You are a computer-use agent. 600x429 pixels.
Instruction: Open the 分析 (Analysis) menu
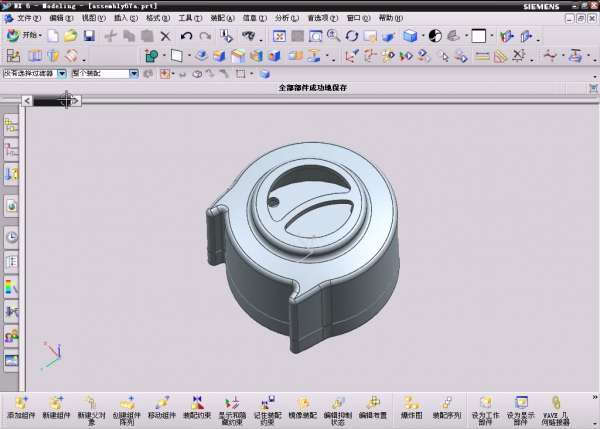coord(286,18)
